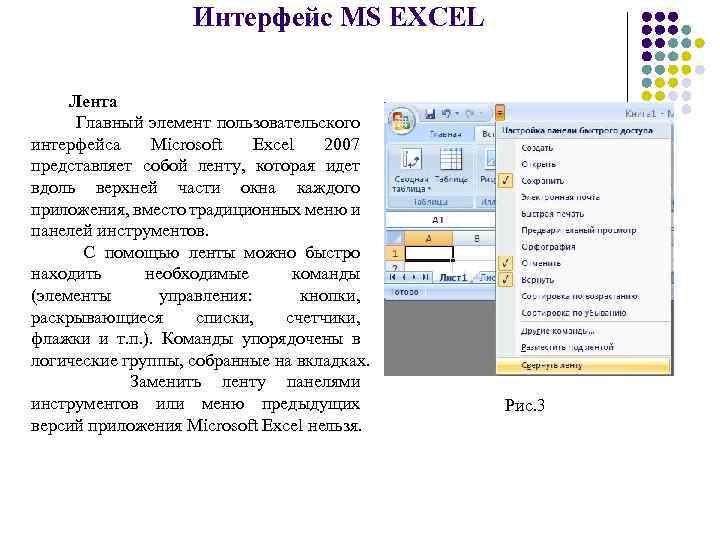Click the Name Box showing A1
This screenshot has width=720, height=540.
pyautogui.click(x=440, y=220)
